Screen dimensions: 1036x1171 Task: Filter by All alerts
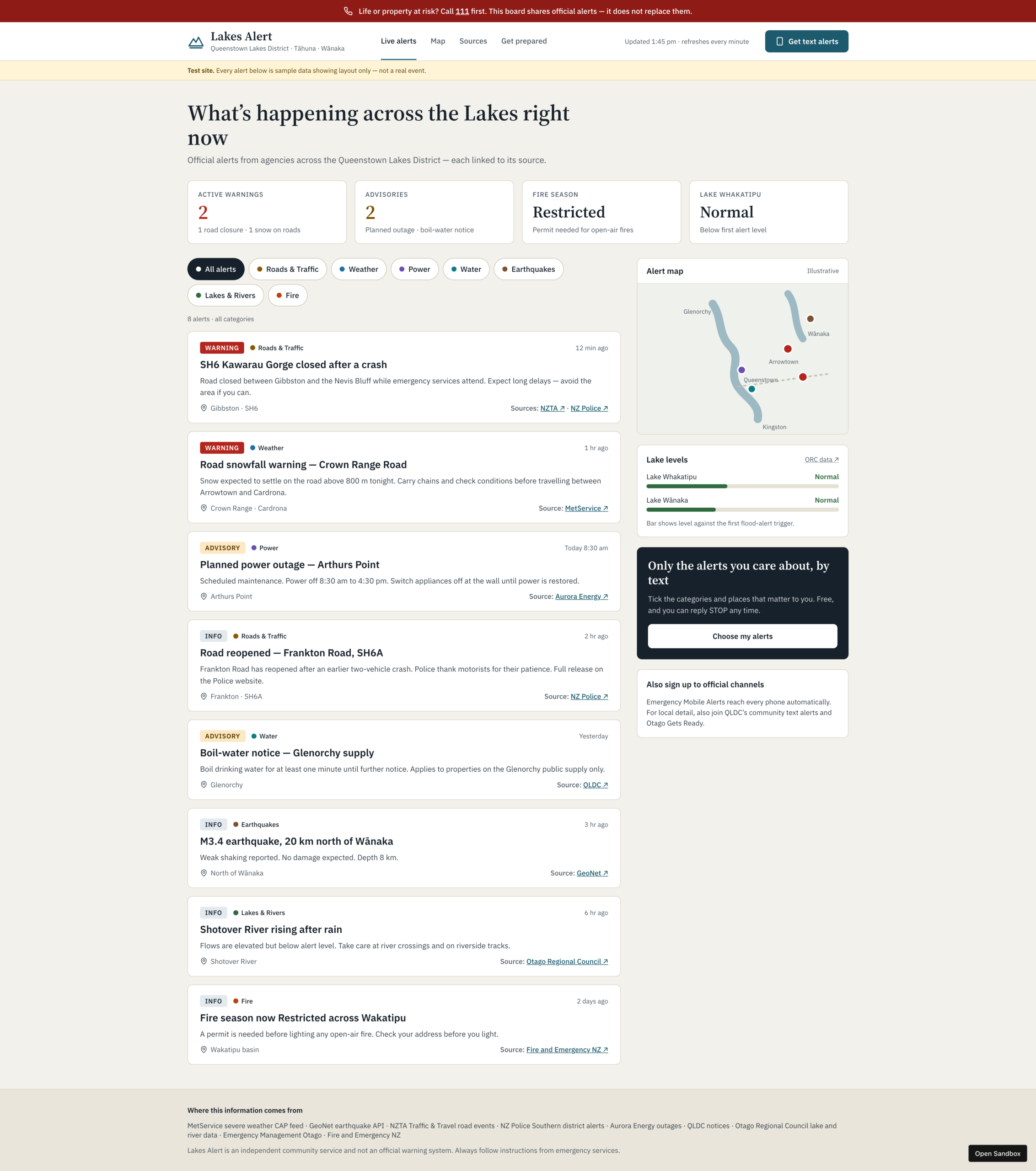[x=216, y=269]
